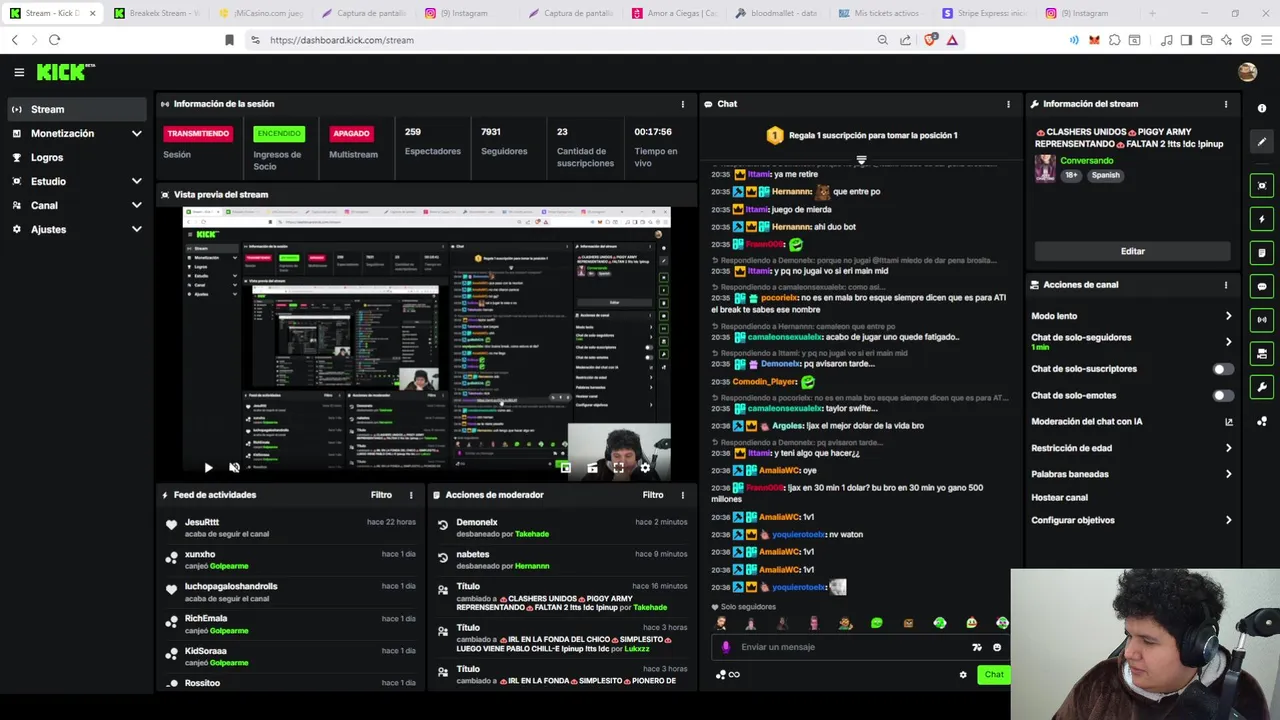
Task: Click Hostear canal
Action: click(x=1059, y=497)
